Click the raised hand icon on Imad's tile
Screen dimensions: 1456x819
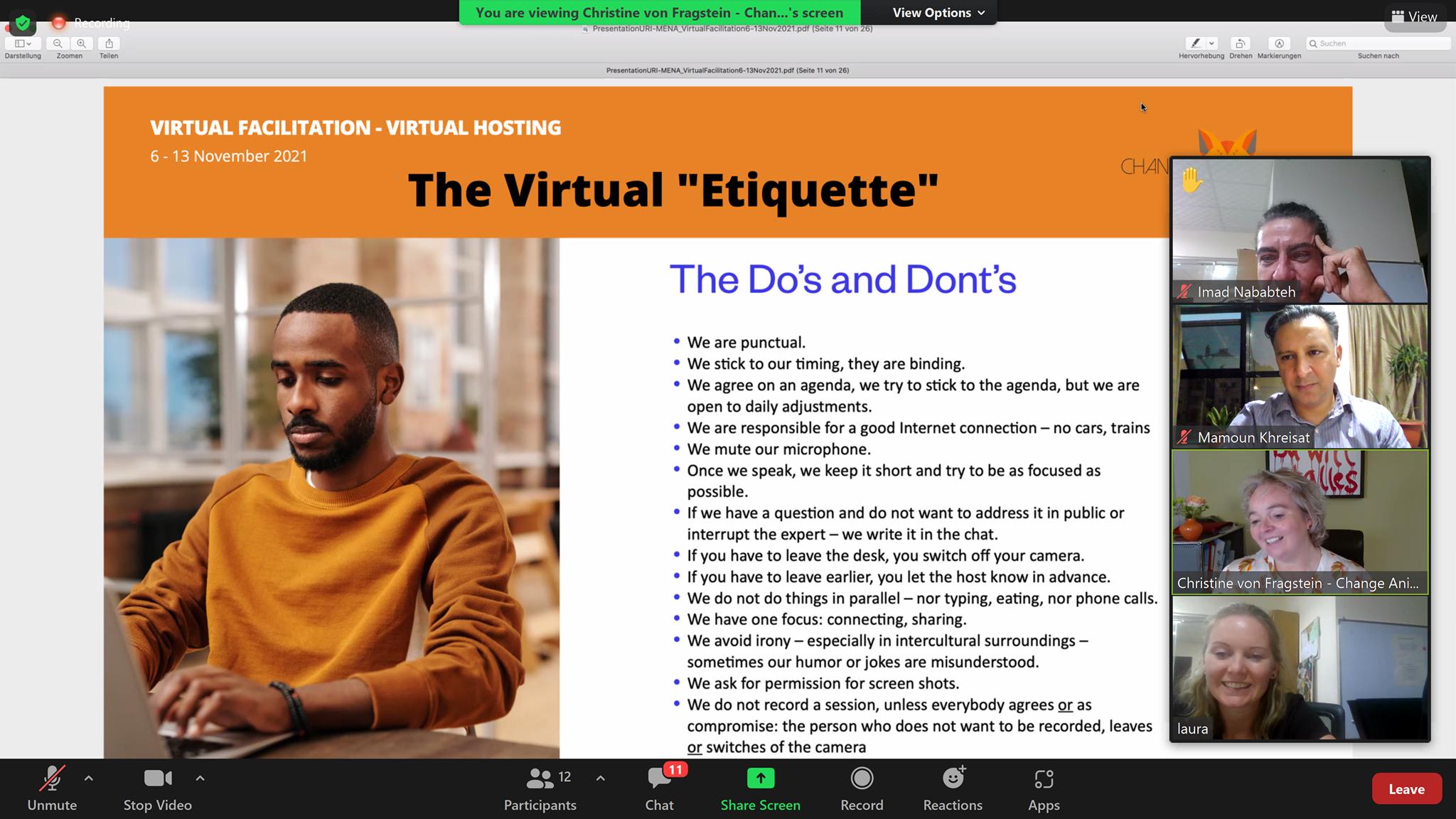pos(1192,179)
